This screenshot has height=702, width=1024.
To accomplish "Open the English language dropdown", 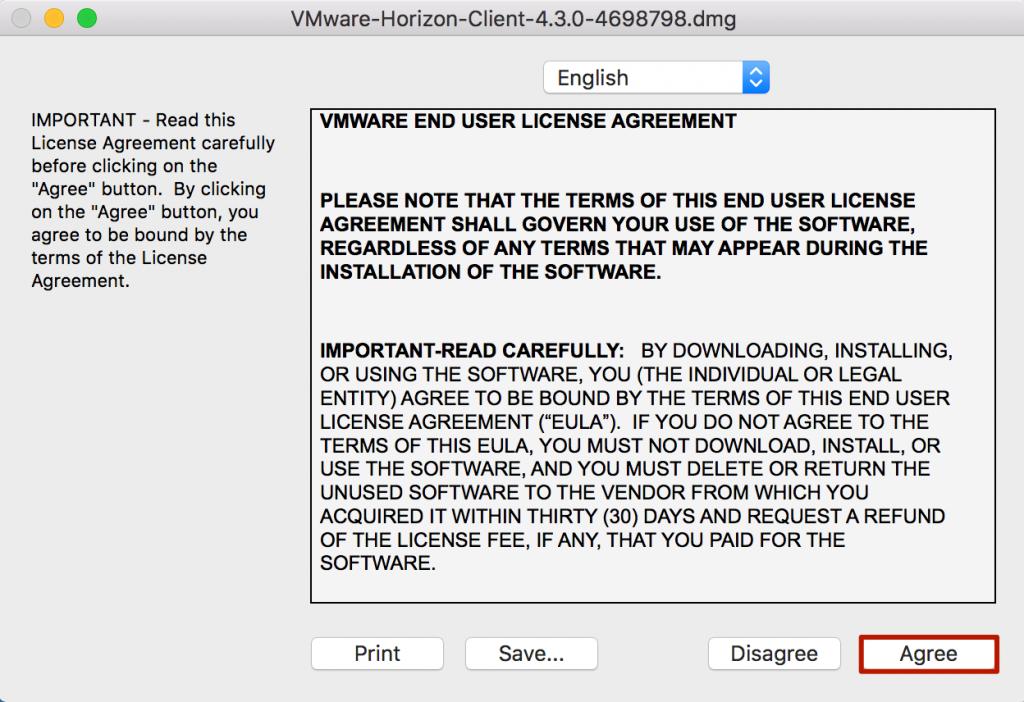I will pos(643,78).
